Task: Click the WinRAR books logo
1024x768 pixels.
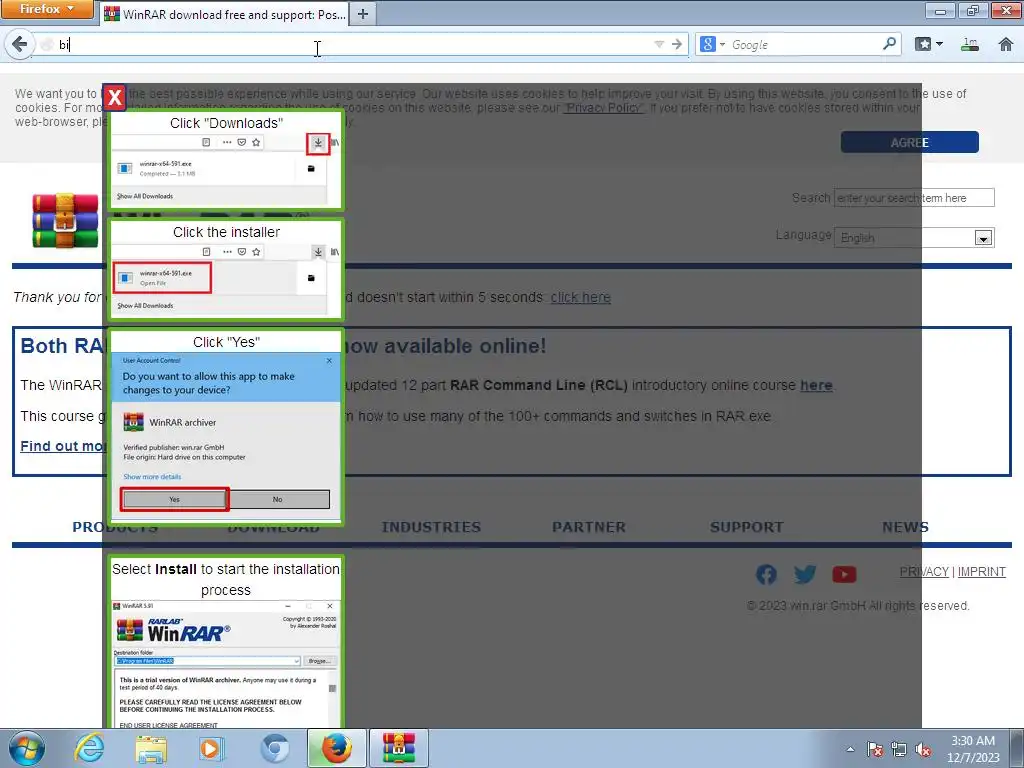Action: 65,221
